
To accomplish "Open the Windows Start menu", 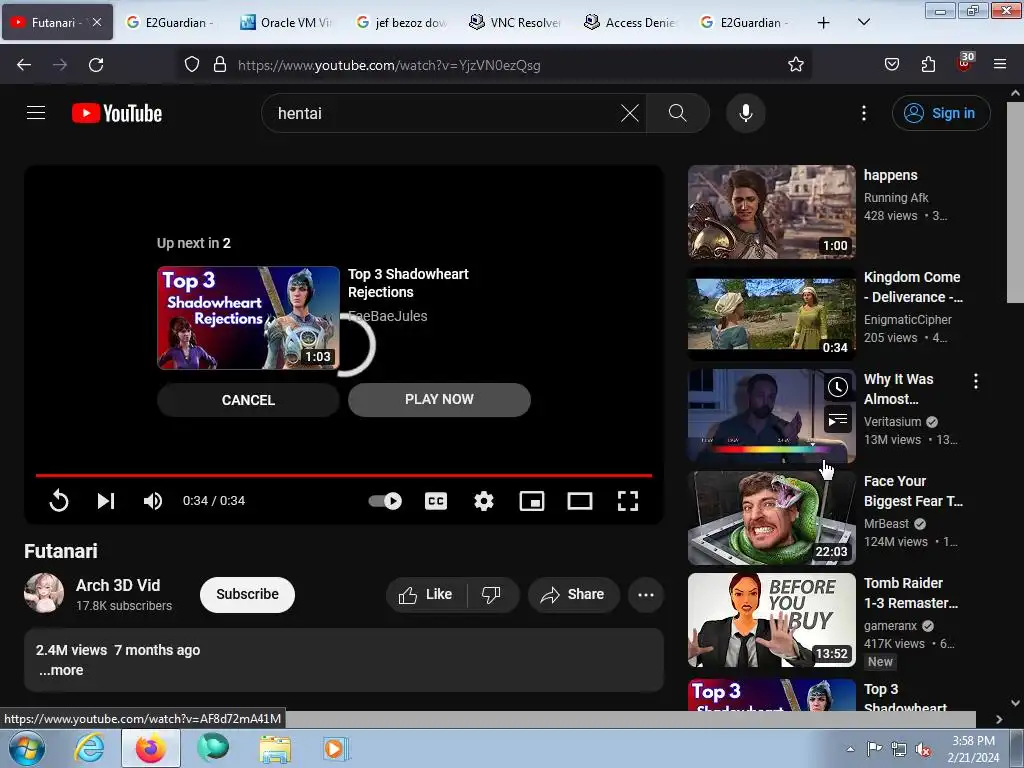I will tap(27, 748).
